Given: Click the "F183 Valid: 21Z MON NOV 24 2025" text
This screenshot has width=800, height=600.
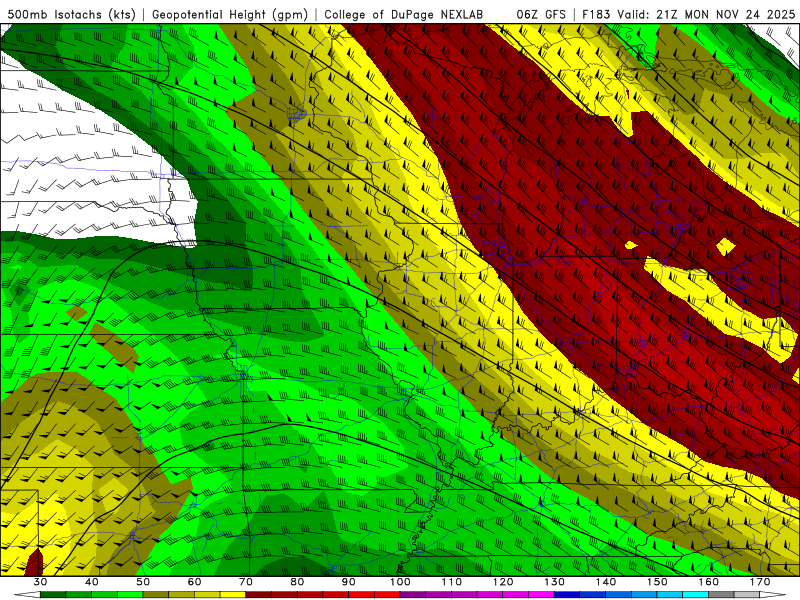Looking at the screenshot, I should click(688, 14).
